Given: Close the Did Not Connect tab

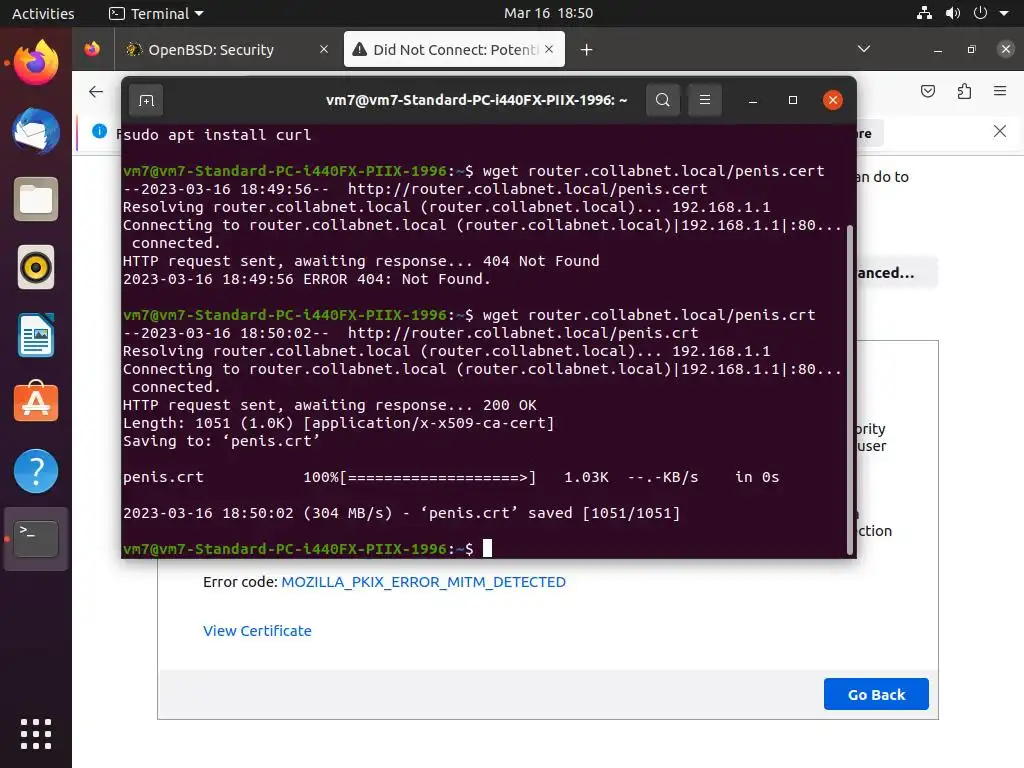Looking at the screenshot, I should coord(549,49).
